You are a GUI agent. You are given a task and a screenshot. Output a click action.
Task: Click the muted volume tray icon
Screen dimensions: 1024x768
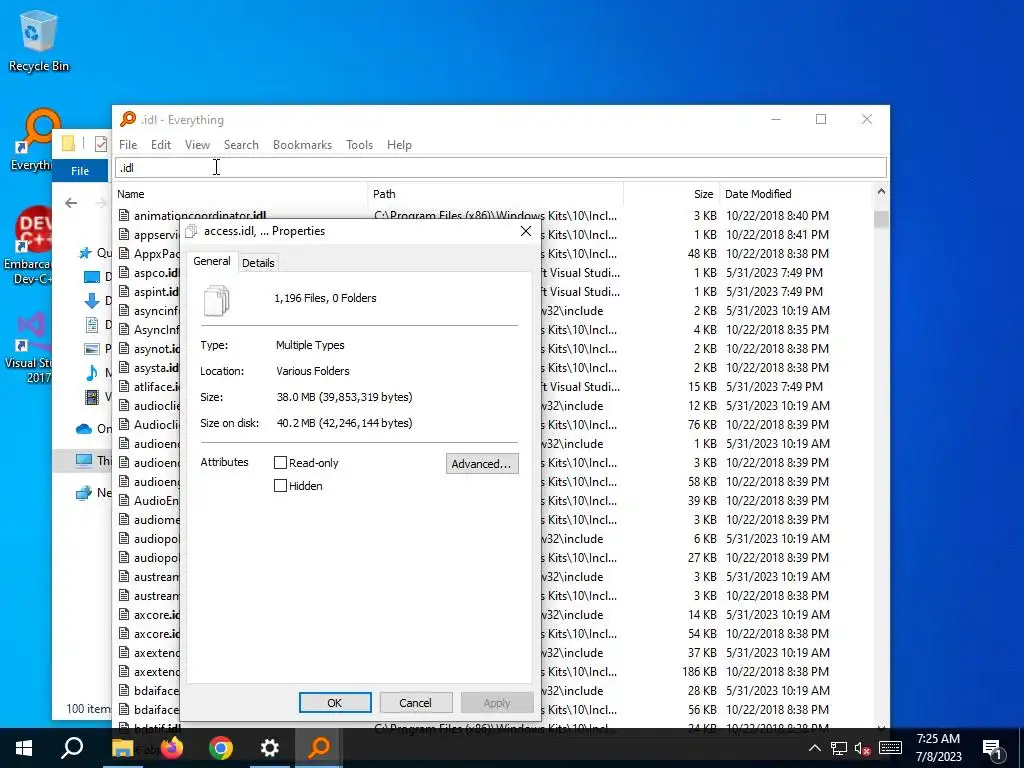tap(863, 748)
